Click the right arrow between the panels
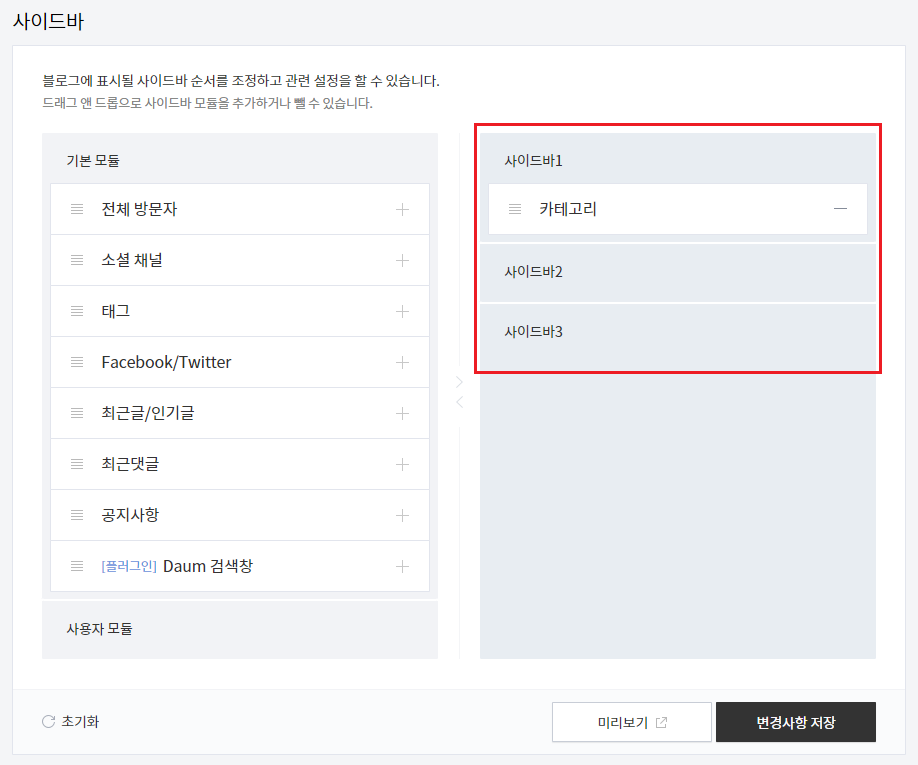The image size is (918, 765). tap(458, 381)
